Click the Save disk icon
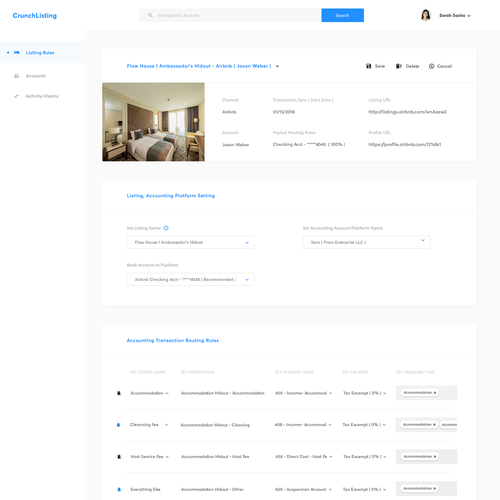 (369, 66)
